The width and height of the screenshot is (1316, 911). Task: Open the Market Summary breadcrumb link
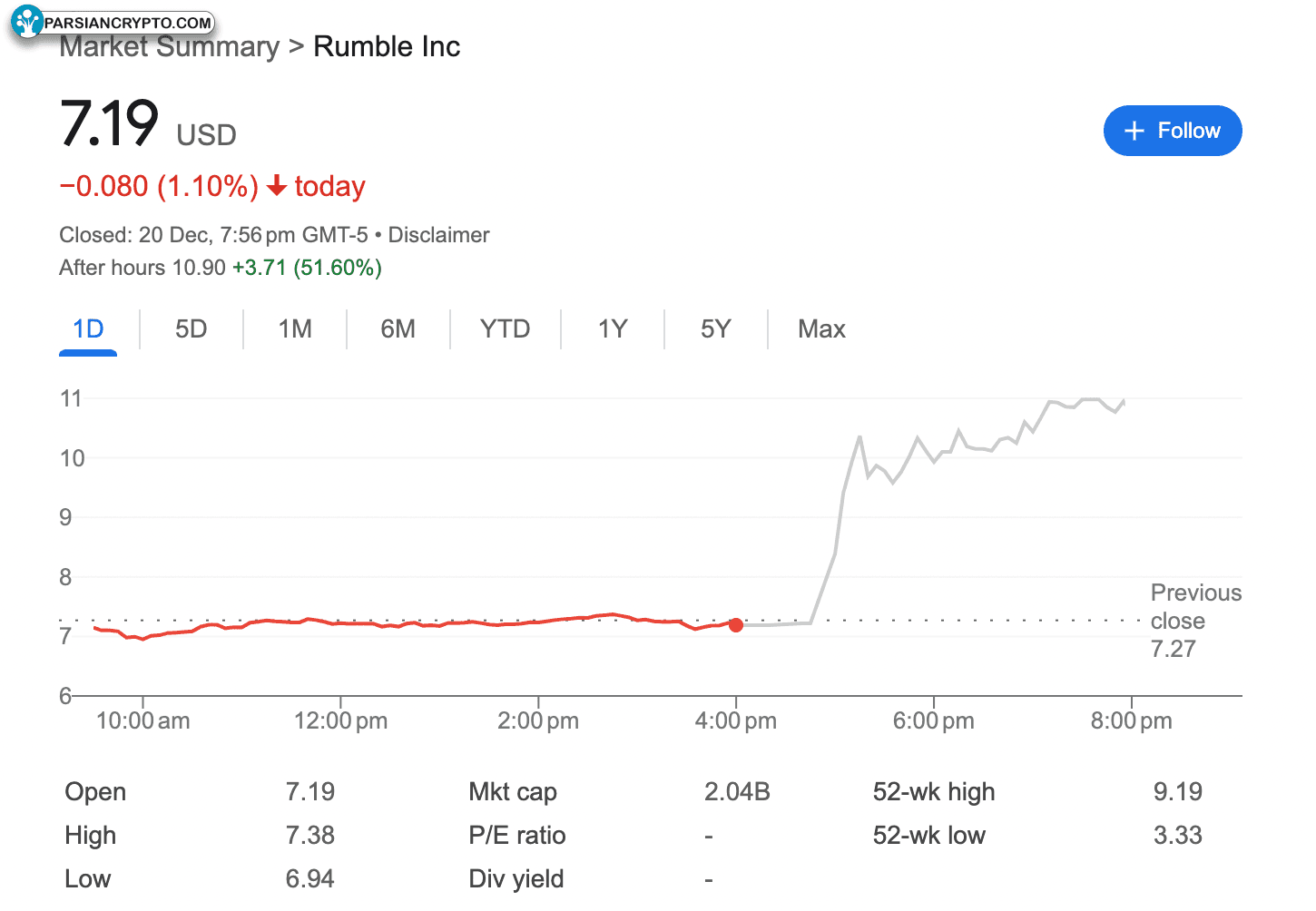point(170,47)
